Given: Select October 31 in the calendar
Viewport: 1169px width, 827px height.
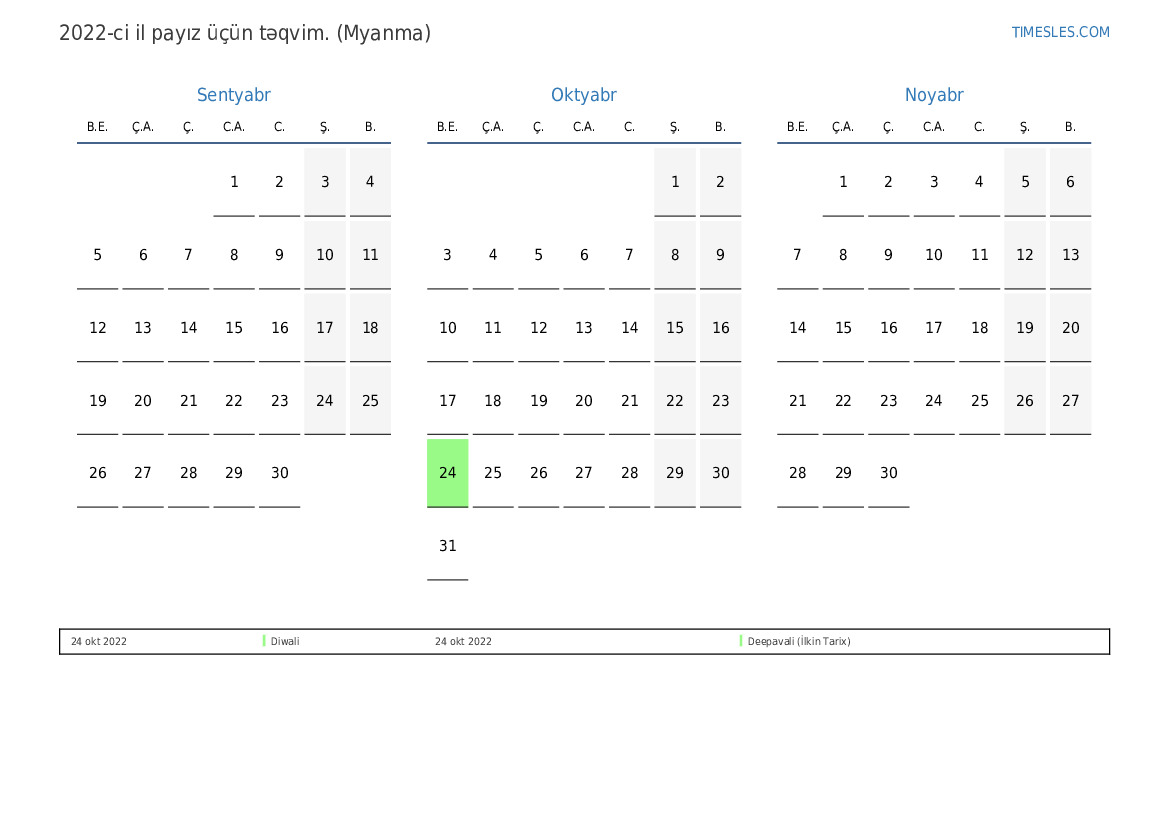Looking at the screenshot, I should [x=447, y=546].
